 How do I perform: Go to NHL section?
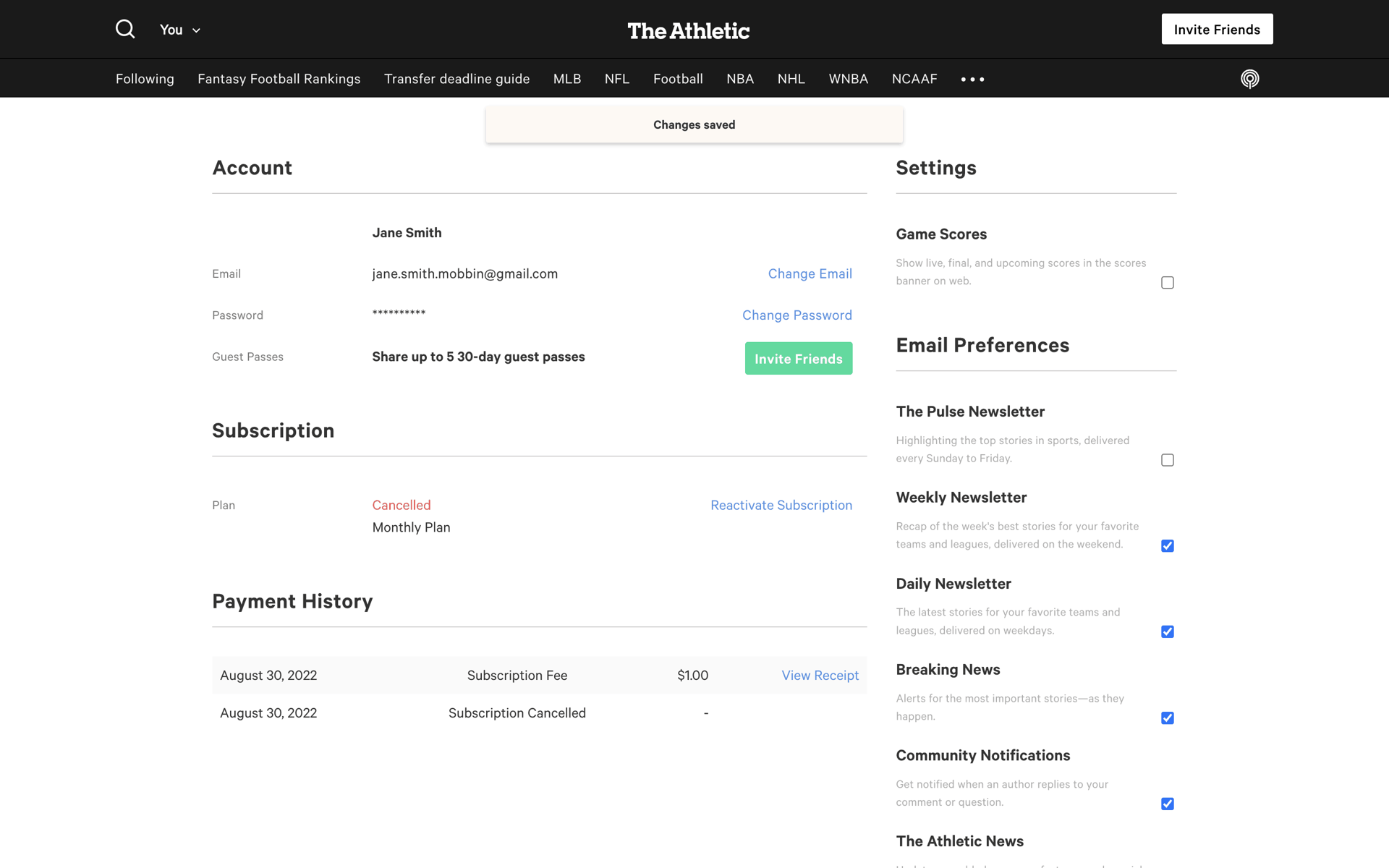(x=791, y=79)
